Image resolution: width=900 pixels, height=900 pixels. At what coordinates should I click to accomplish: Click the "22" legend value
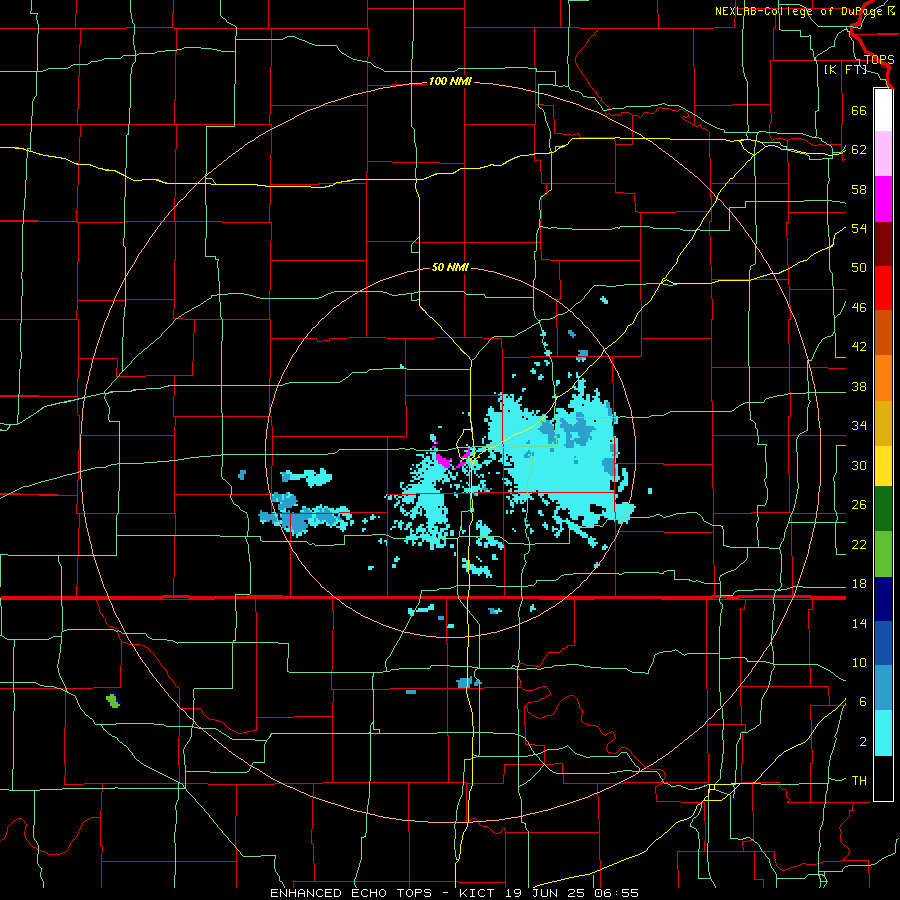859,545
